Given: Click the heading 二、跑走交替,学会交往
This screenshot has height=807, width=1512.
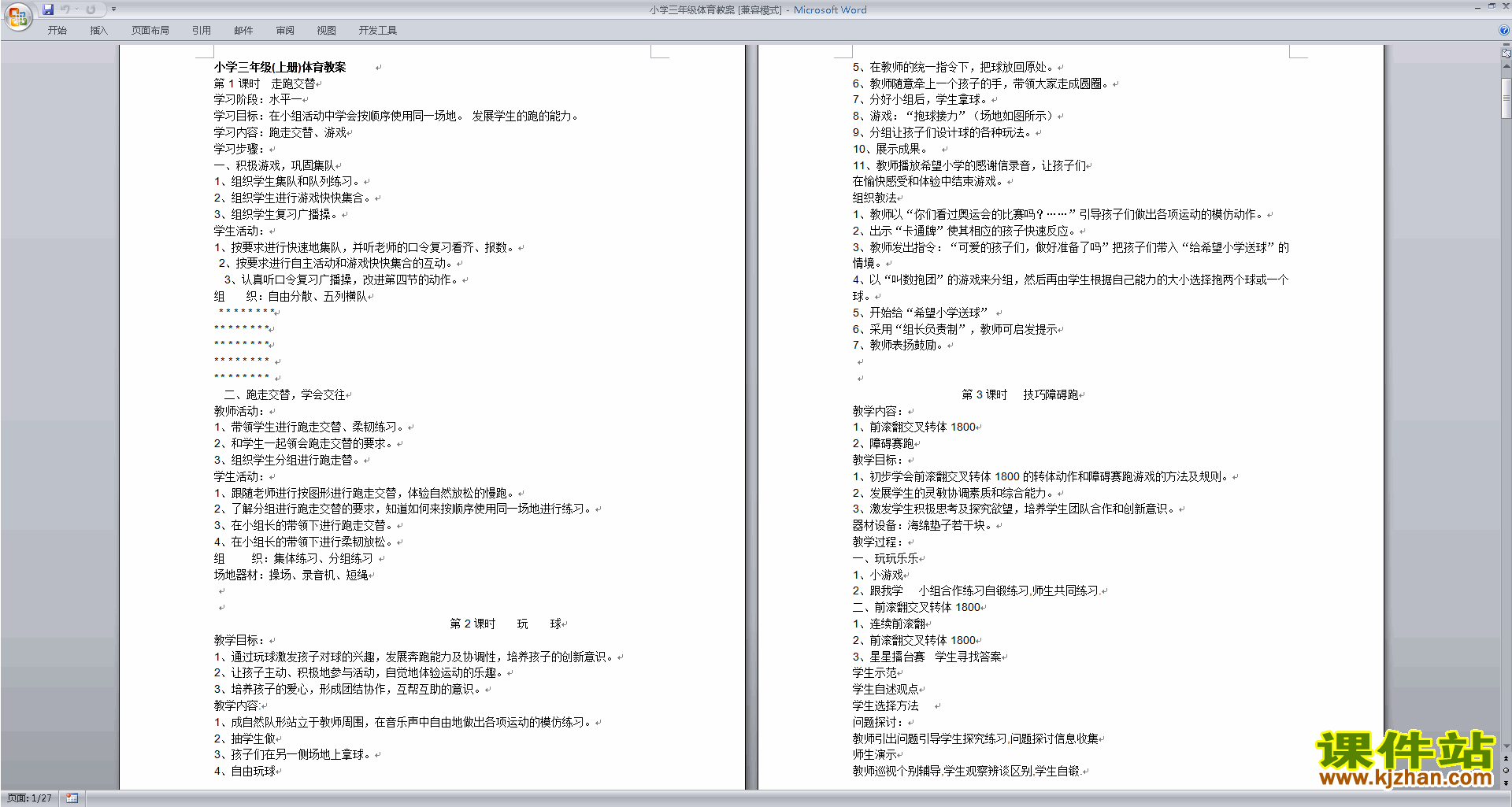Looking at the screenshot, I should [x=284, y=394].
